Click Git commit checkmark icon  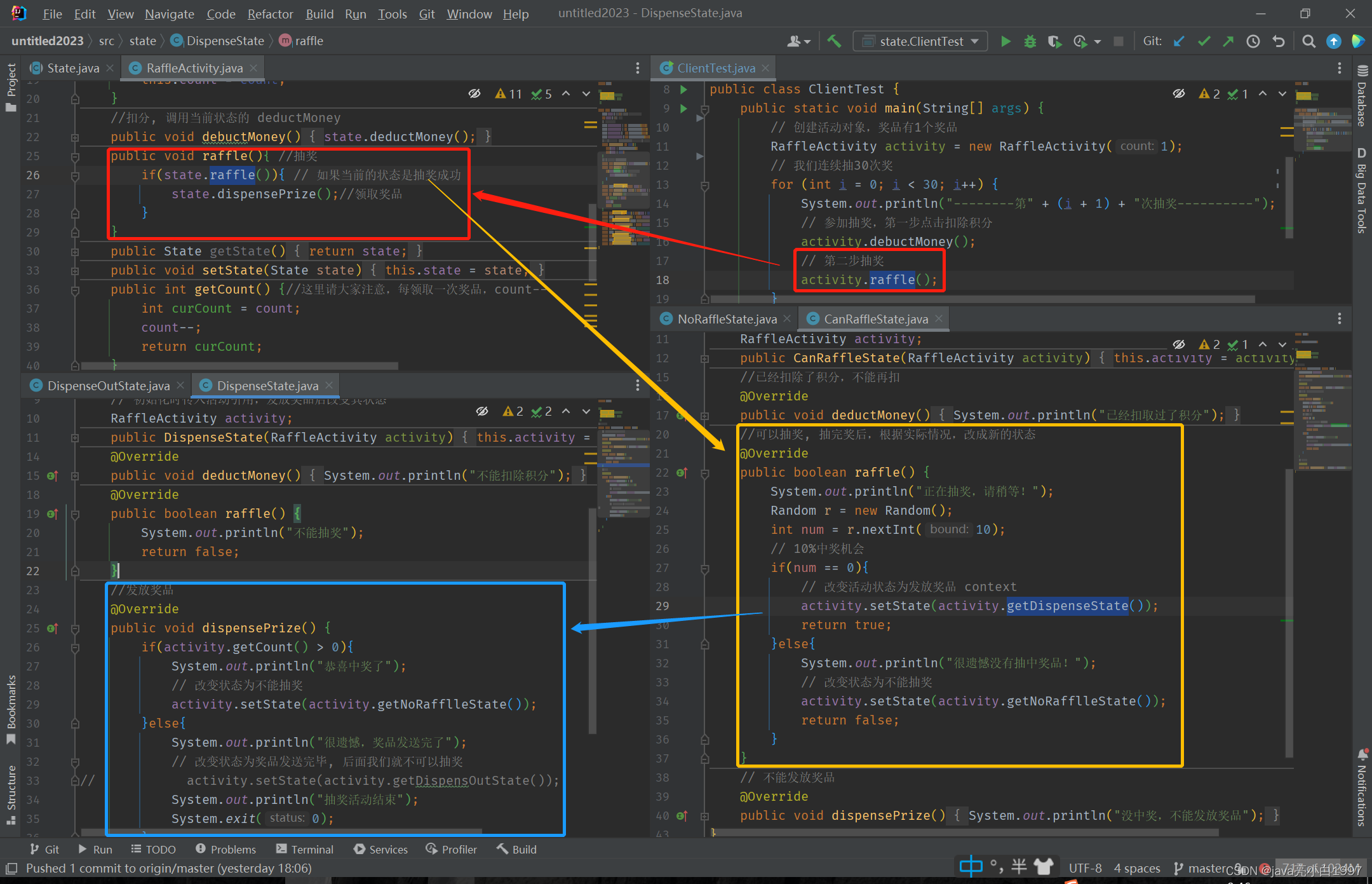tap(1204, 41)
